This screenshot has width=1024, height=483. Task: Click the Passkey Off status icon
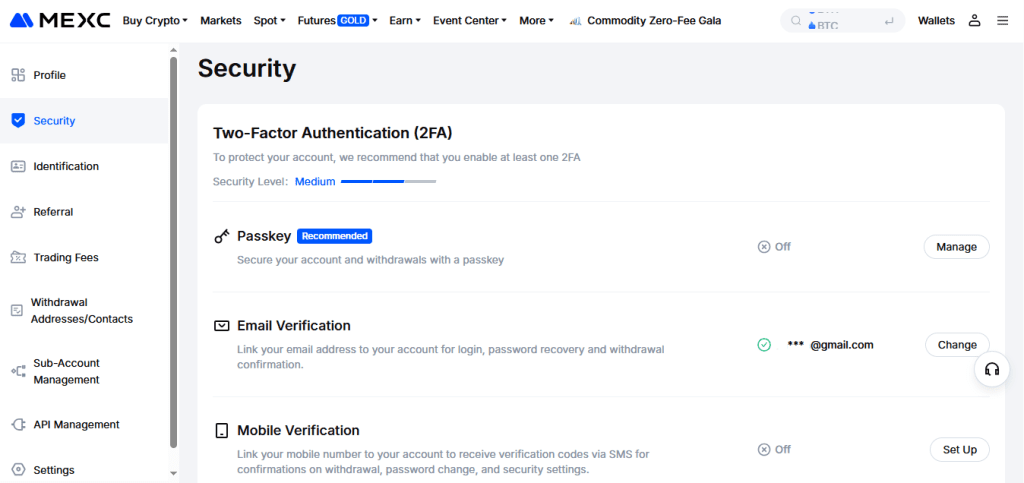(x=763, y=247)
